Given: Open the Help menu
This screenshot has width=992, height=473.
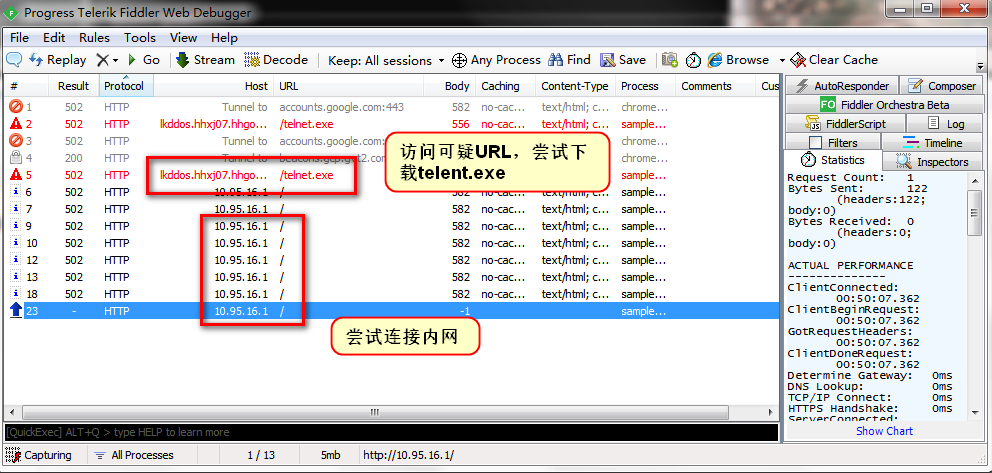Looking at the screenshot, I should tap(224, 38).
